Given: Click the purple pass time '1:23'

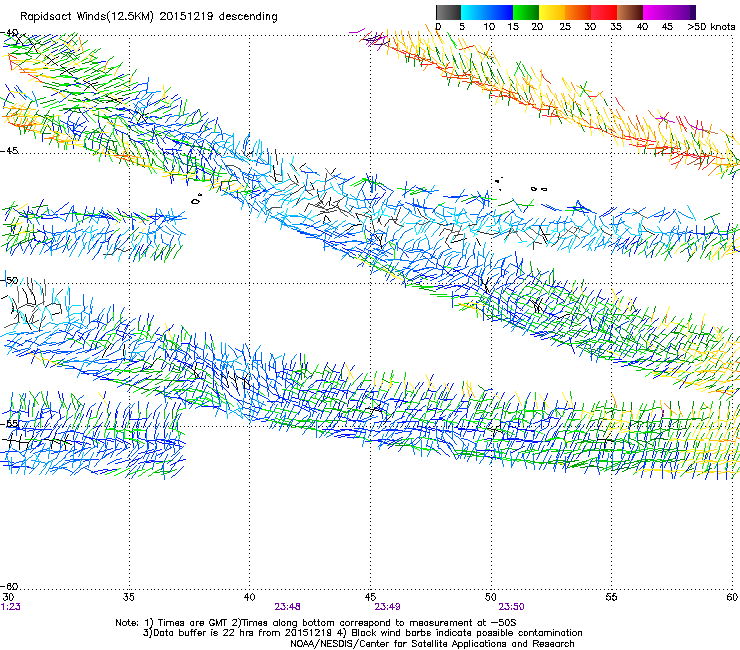Looking at the screenshot, I should click(x=10, y=607).
